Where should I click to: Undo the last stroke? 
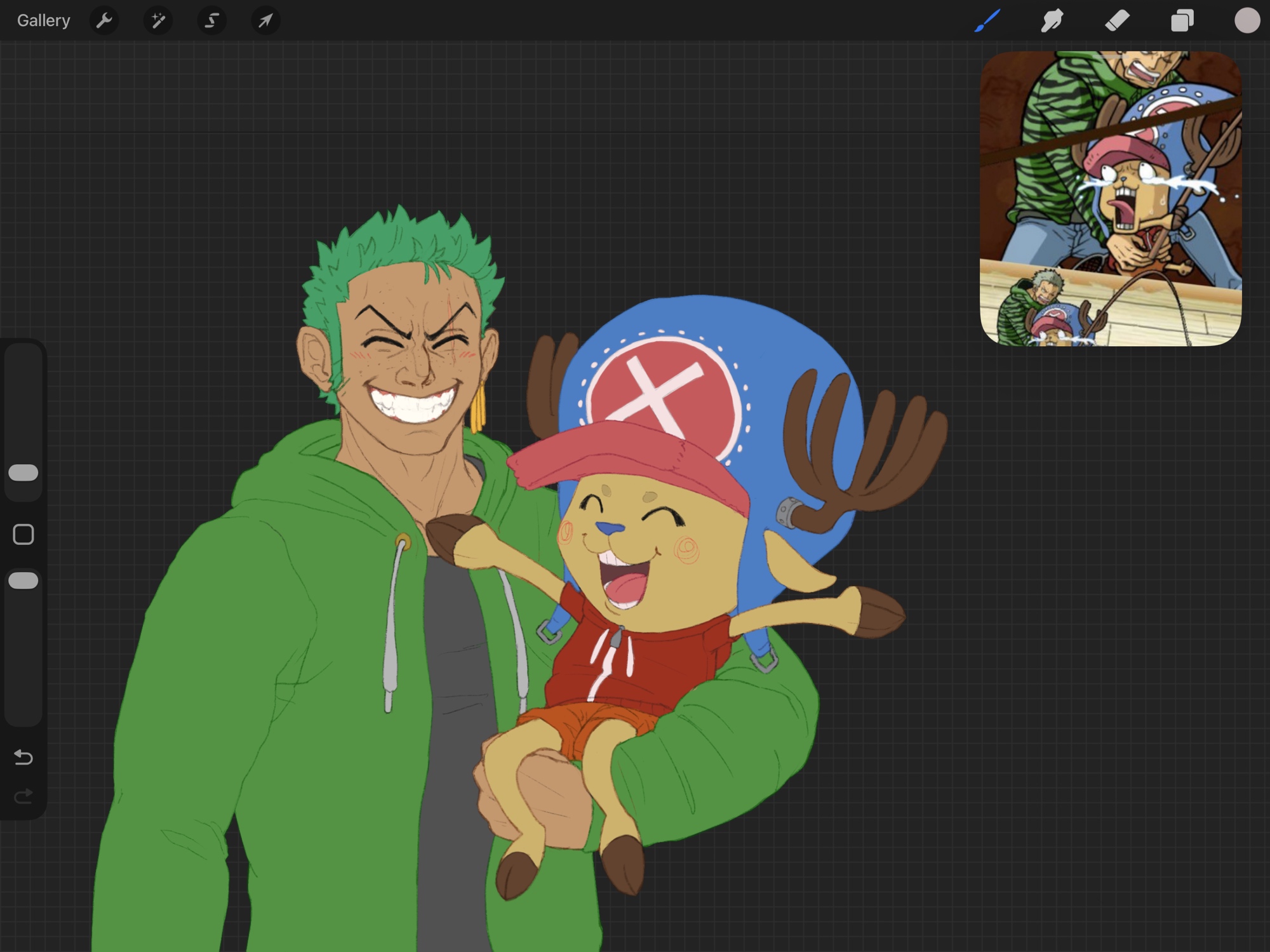[x=23, y=756]
